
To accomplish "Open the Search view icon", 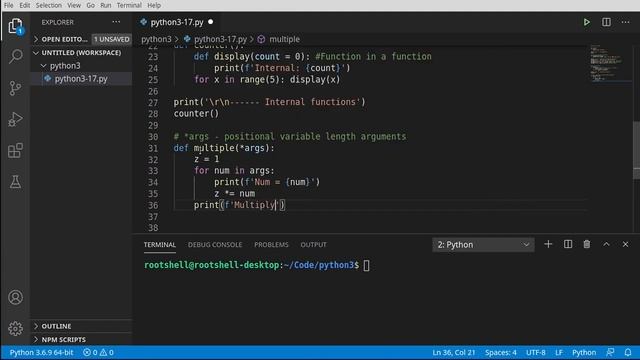I will (16, 56).
